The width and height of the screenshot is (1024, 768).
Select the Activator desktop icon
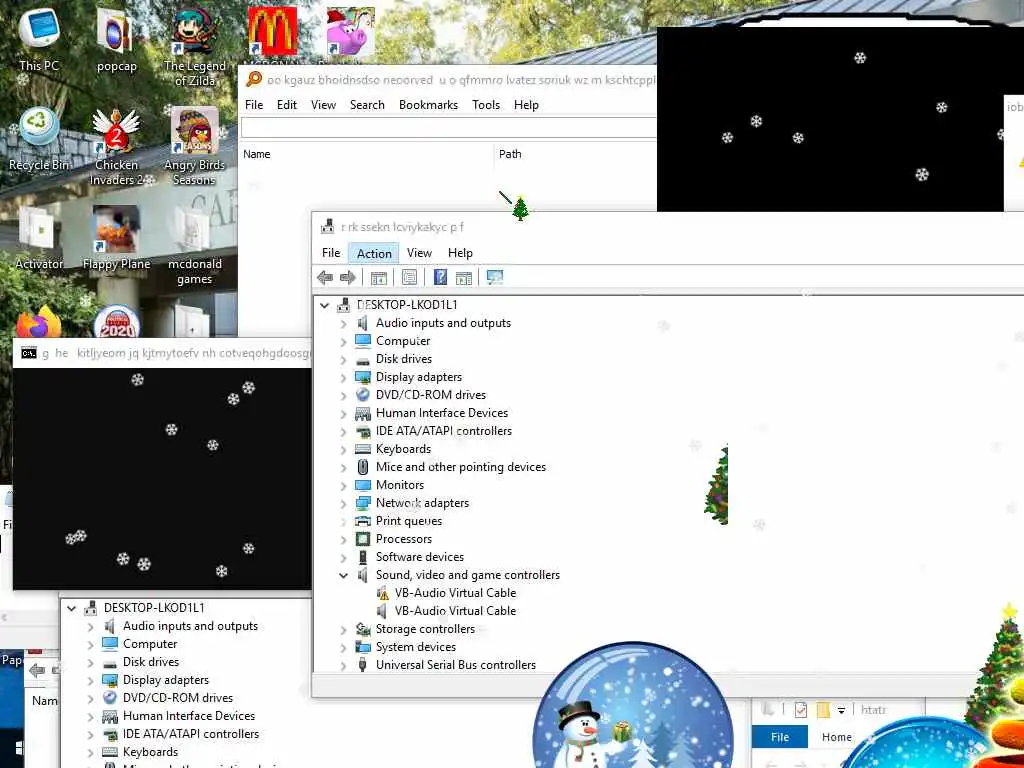coord(39,239)
